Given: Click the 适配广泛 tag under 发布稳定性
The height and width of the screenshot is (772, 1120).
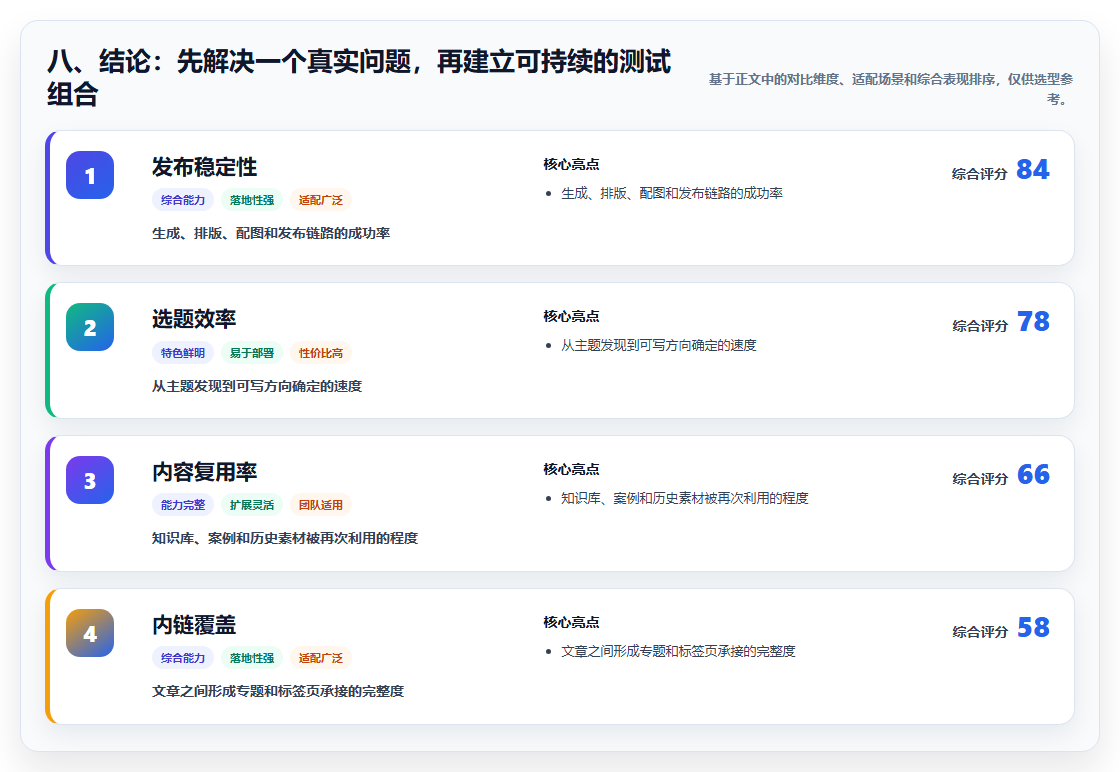Looking at the screenshot, I should [x=321, y=200].
